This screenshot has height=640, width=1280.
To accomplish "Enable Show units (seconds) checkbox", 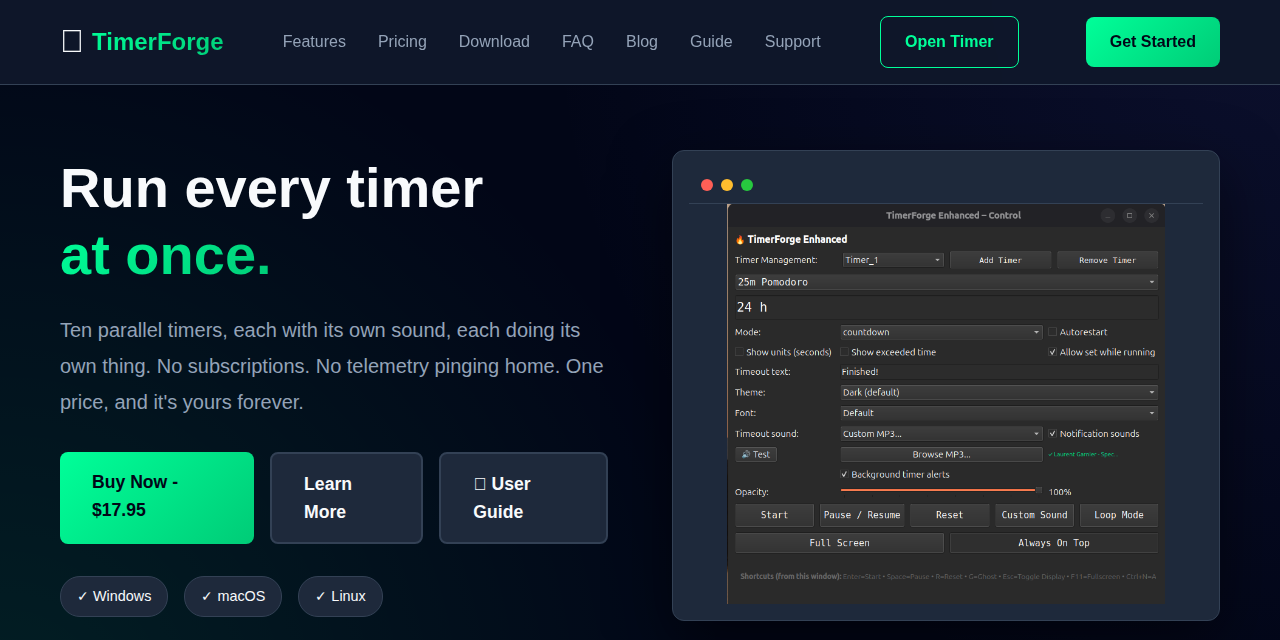I will click(739, 352).
